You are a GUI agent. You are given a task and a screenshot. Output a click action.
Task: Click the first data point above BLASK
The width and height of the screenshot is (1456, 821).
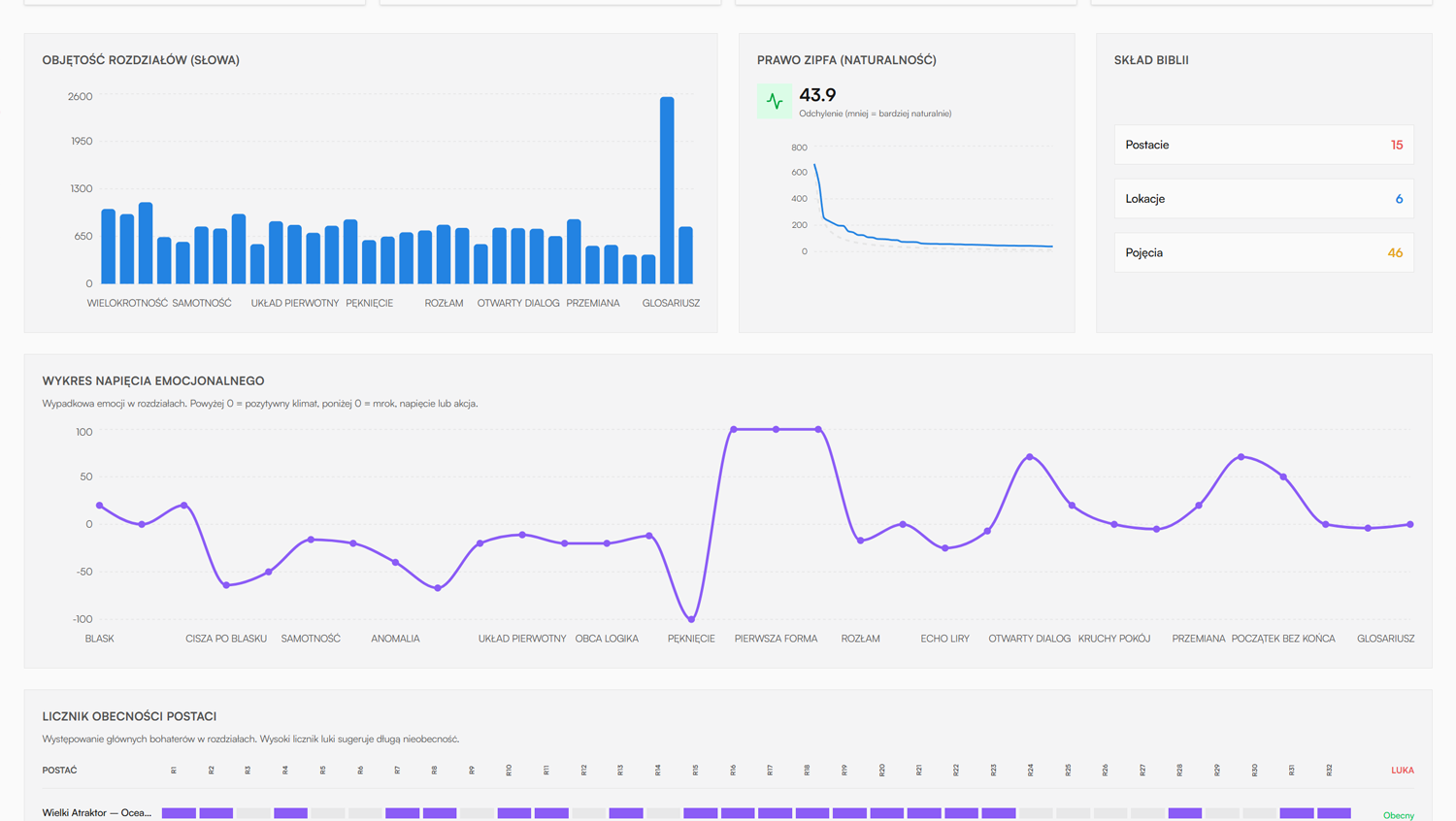coord(100,506)
